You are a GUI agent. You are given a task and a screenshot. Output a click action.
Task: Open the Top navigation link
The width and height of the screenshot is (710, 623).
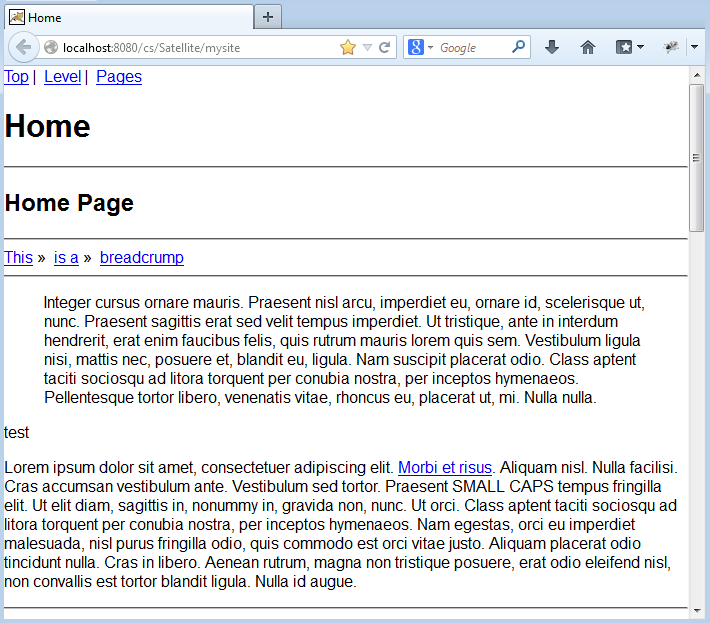[17, 77]
